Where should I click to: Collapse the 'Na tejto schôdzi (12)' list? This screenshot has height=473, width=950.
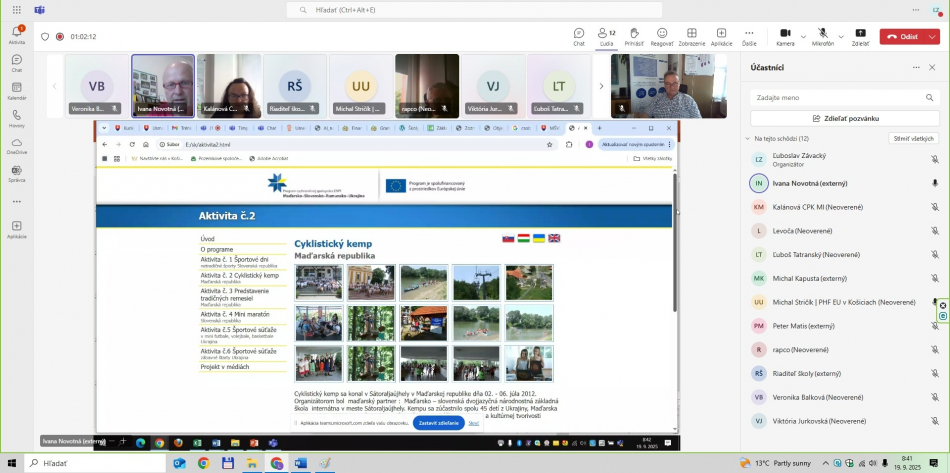[747, 138]
